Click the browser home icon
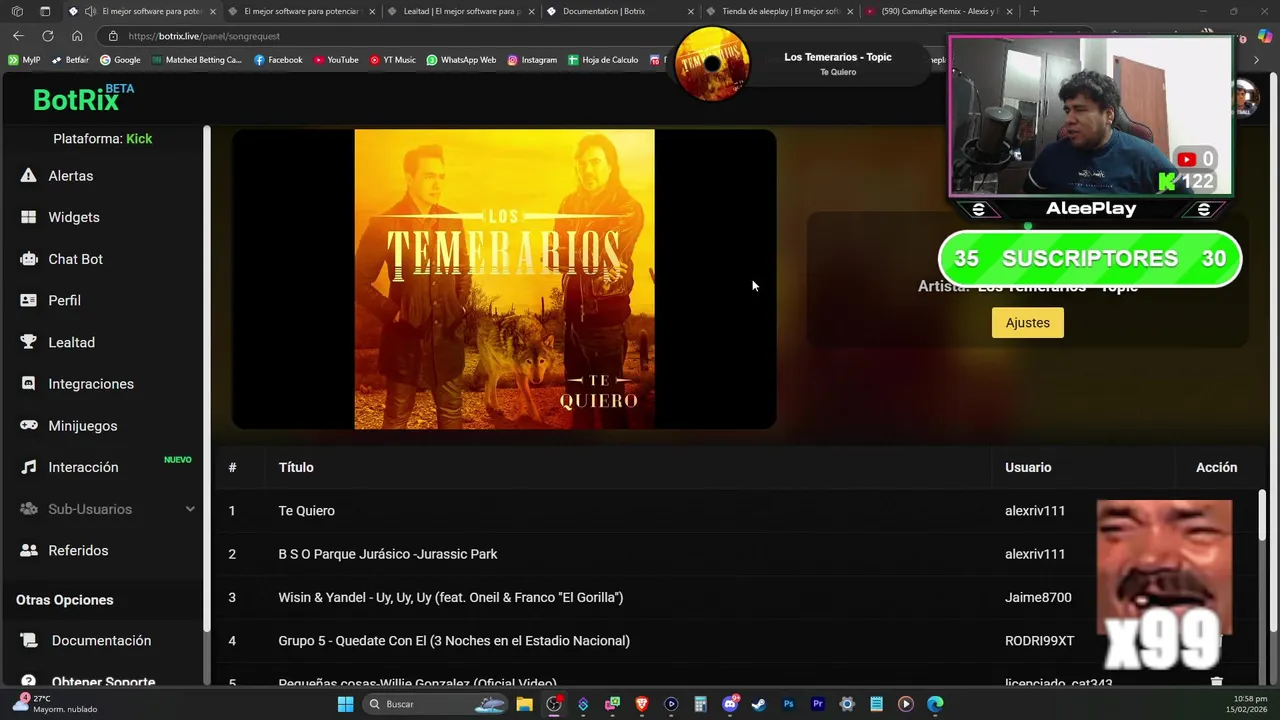Screen dimensions: 1280x720 (x=77, y=36)
